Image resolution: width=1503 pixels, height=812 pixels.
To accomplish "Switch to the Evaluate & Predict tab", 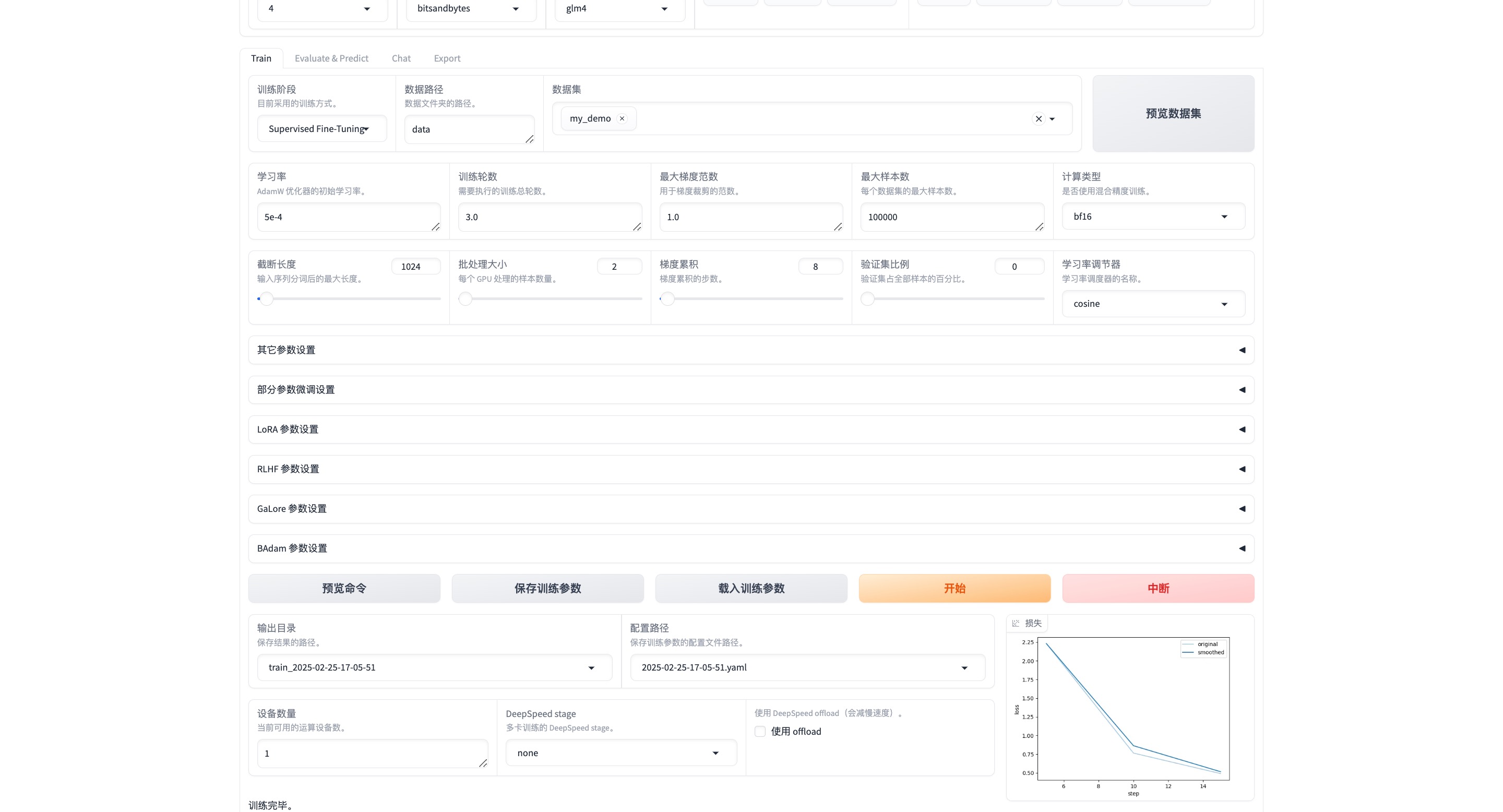I will tap(331, 58).
